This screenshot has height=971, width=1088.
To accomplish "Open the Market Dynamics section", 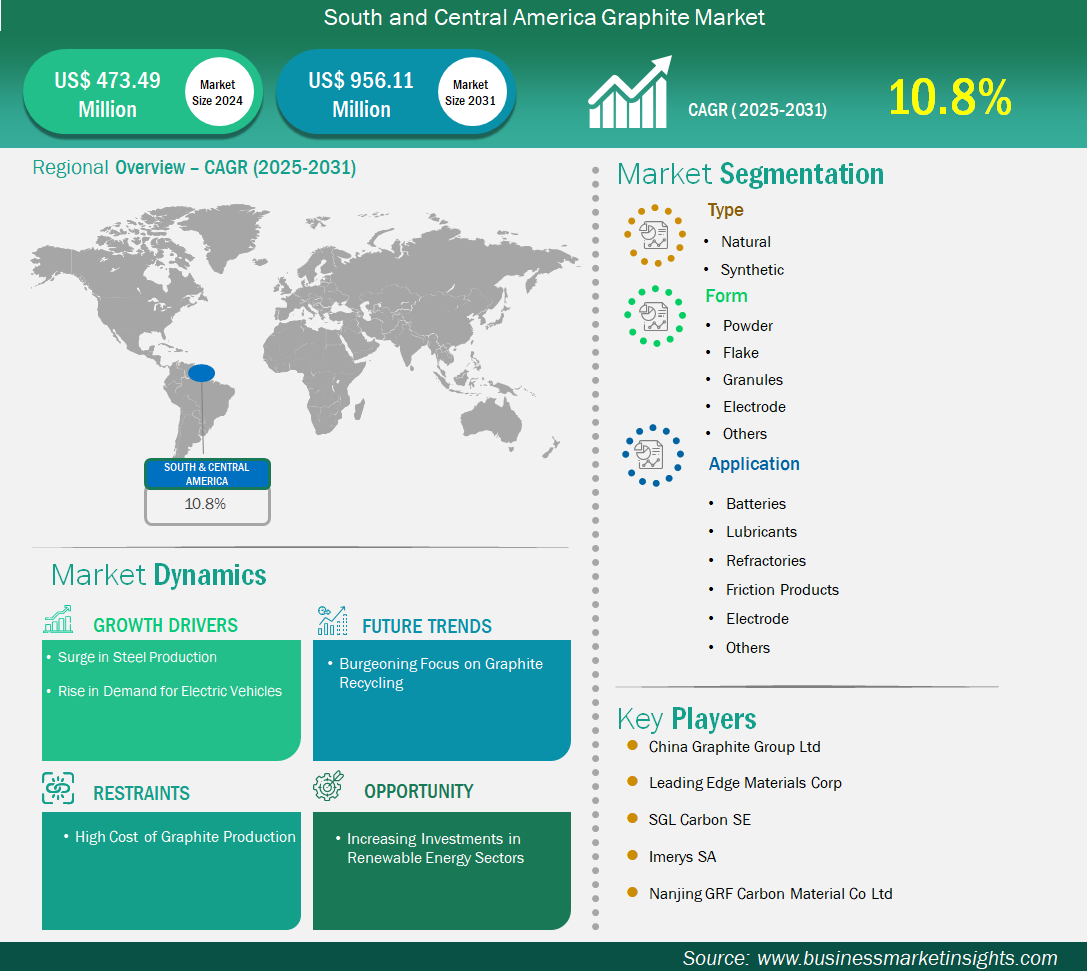I will point(159,575).
